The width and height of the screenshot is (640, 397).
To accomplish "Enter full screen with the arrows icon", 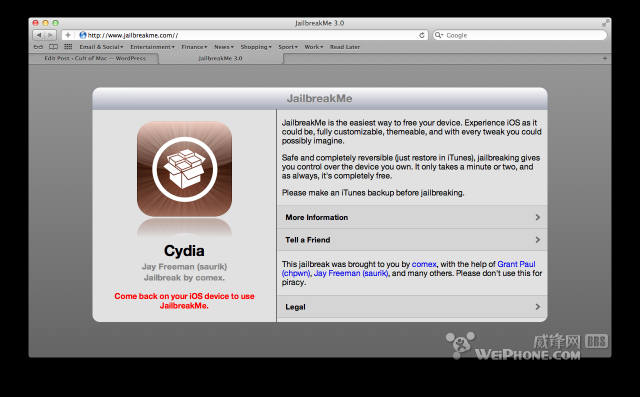I will [x=605, y=23].
